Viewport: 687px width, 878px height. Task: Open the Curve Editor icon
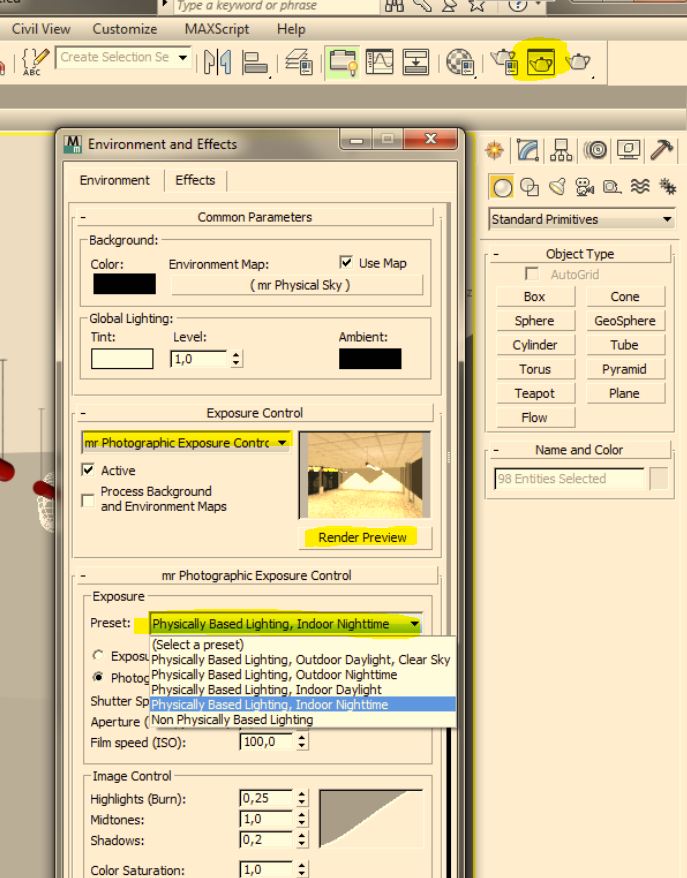click(x=379, y=62)
